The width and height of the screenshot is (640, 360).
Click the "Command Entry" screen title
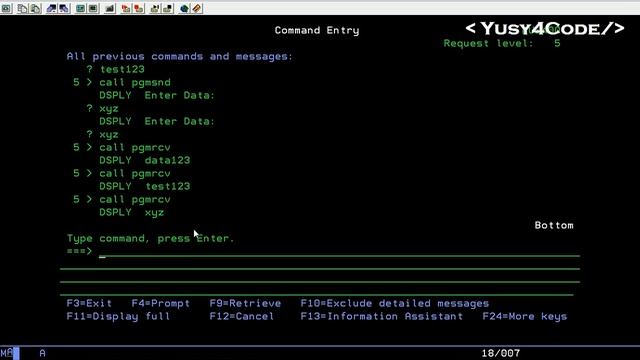[x=317, y=30]
